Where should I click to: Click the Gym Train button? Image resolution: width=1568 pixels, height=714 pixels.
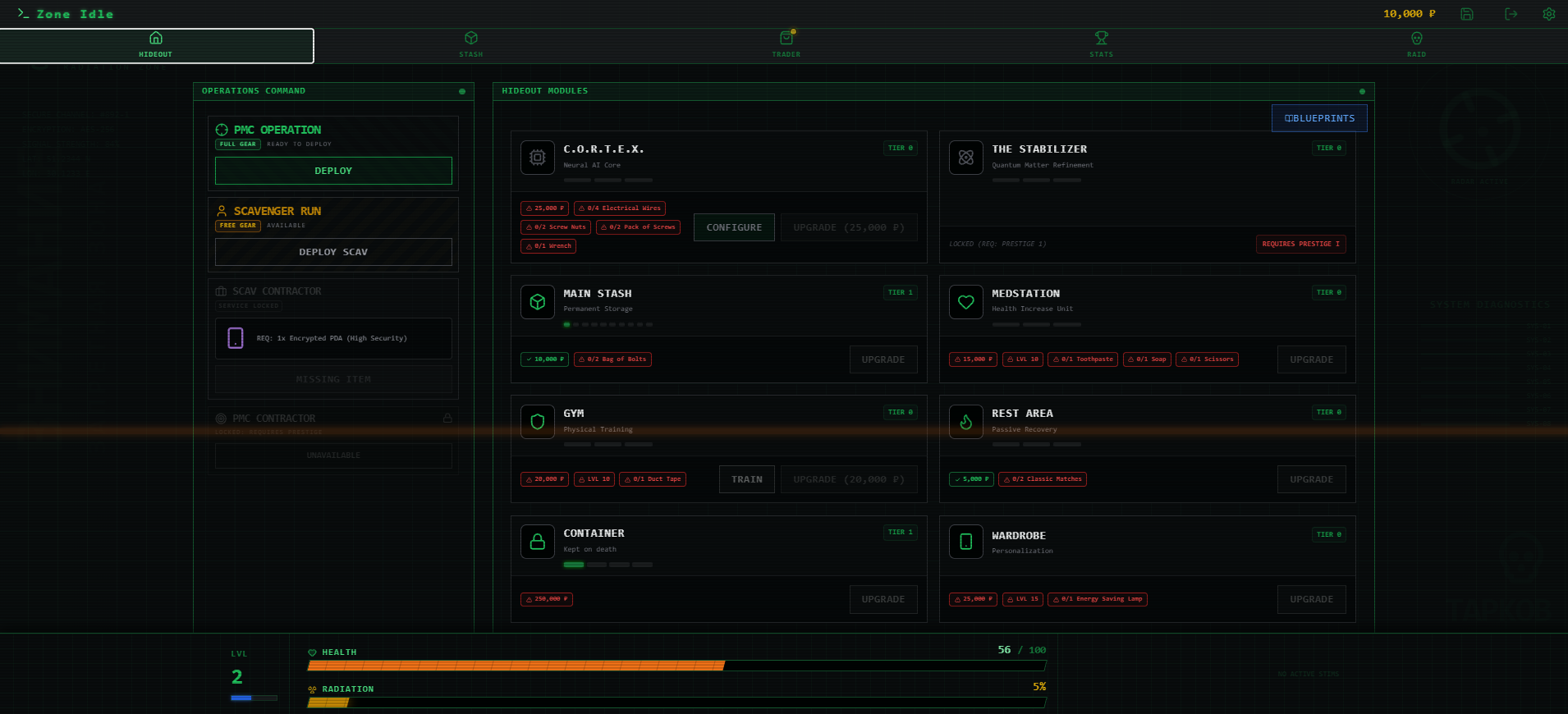point(747,479)
